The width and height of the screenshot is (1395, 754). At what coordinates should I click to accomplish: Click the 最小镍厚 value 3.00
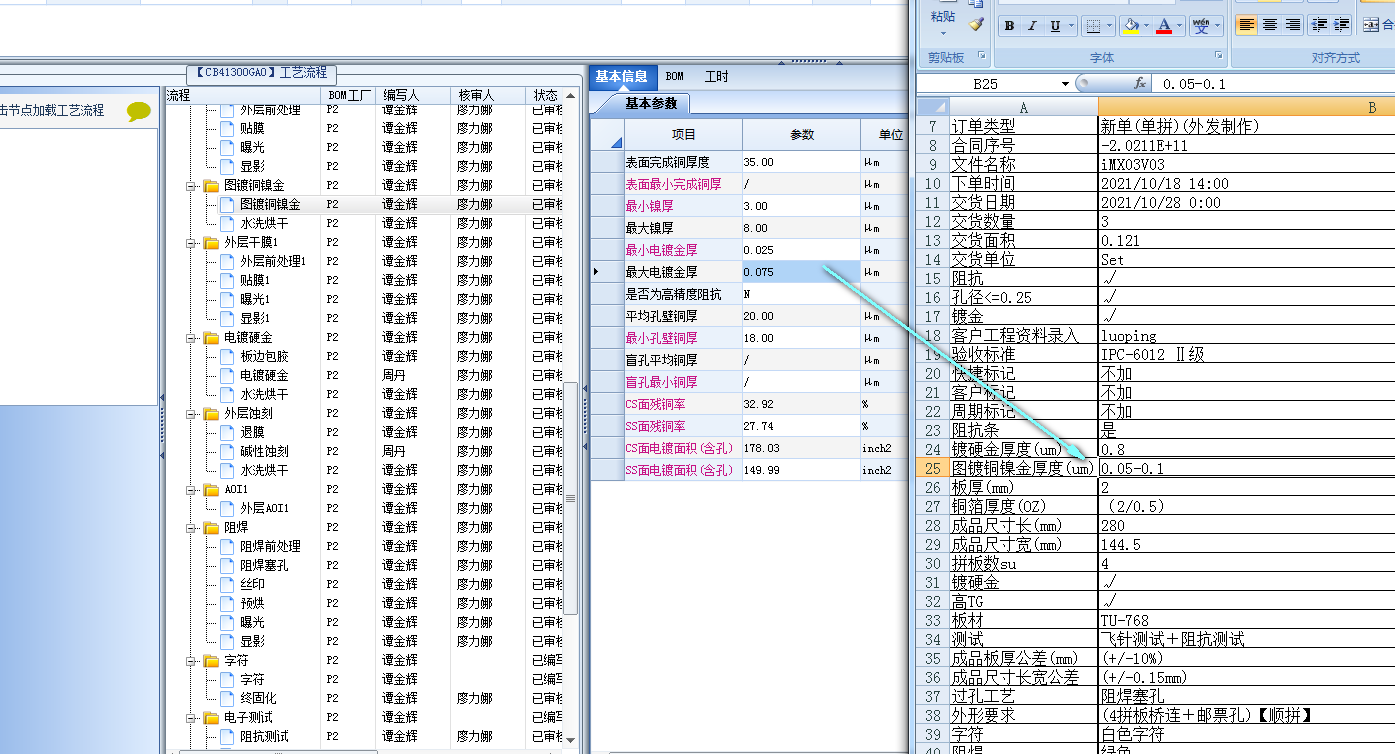[x=801, y=206]
